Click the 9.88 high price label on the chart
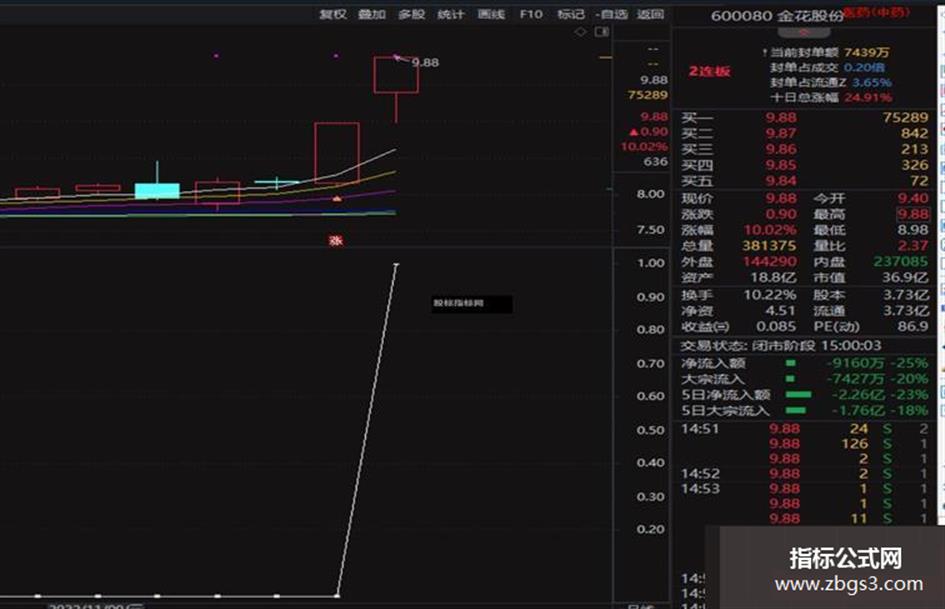 click(425, 62)
